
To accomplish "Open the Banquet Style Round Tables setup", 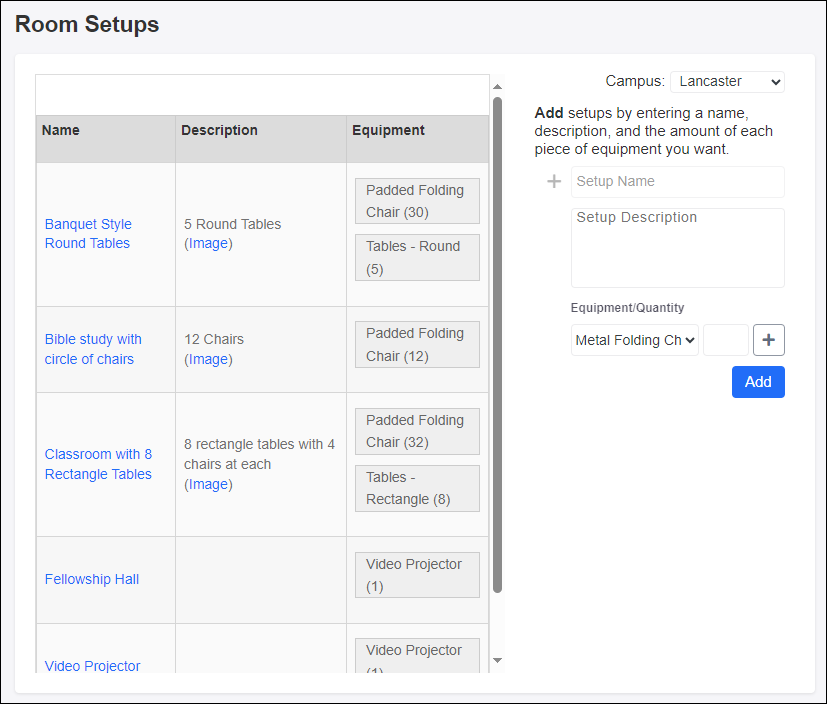I will point(88,234).
